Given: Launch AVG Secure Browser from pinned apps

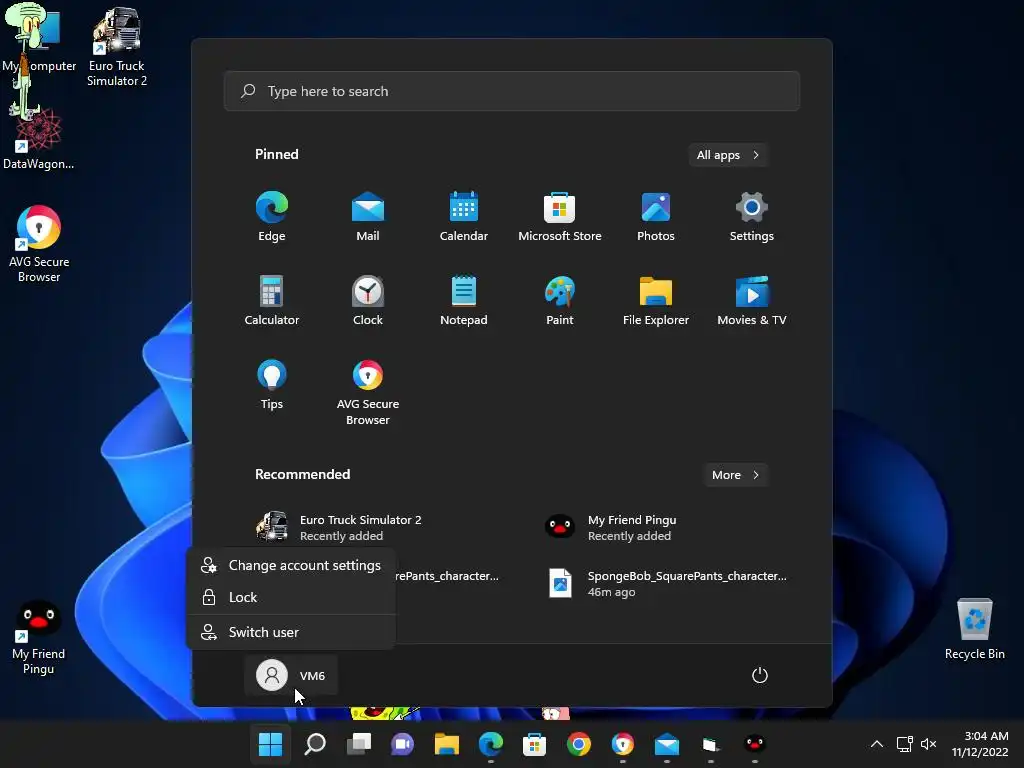Looking at the screenshot, I should [368, 392].
